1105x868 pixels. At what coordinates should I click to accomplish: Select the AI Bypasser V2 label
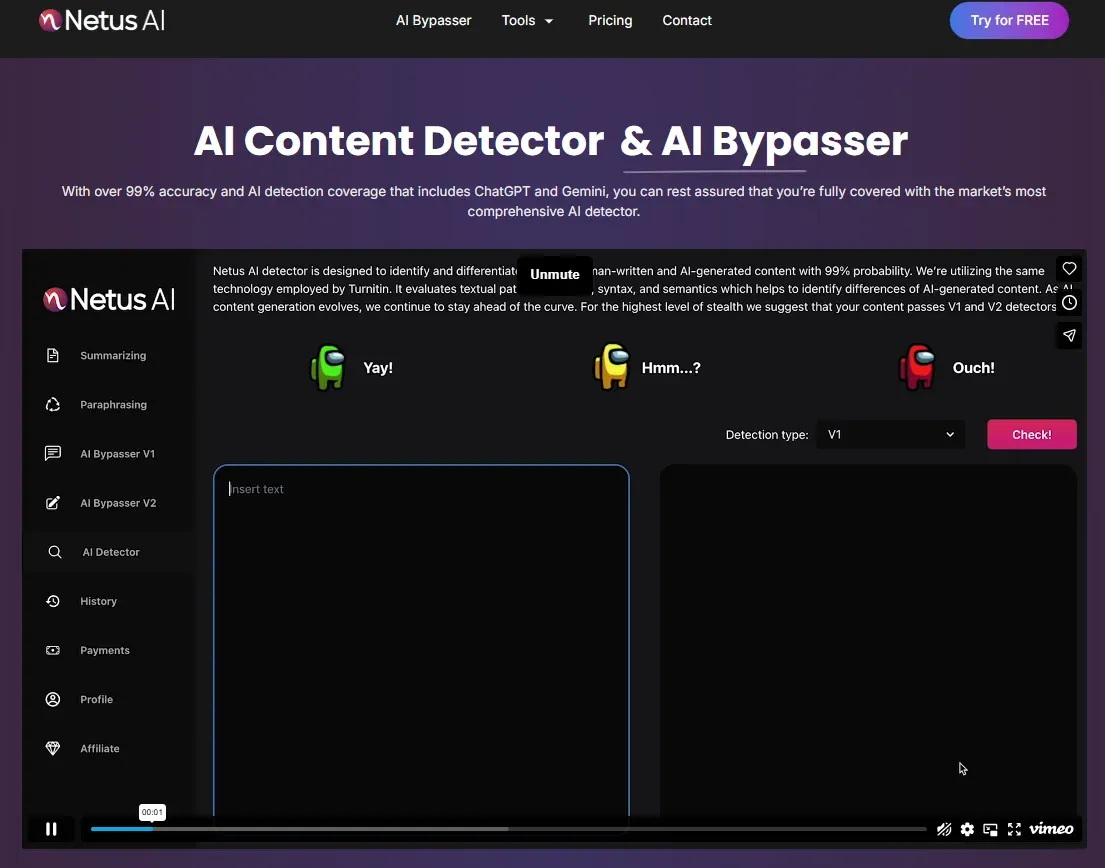118,503
